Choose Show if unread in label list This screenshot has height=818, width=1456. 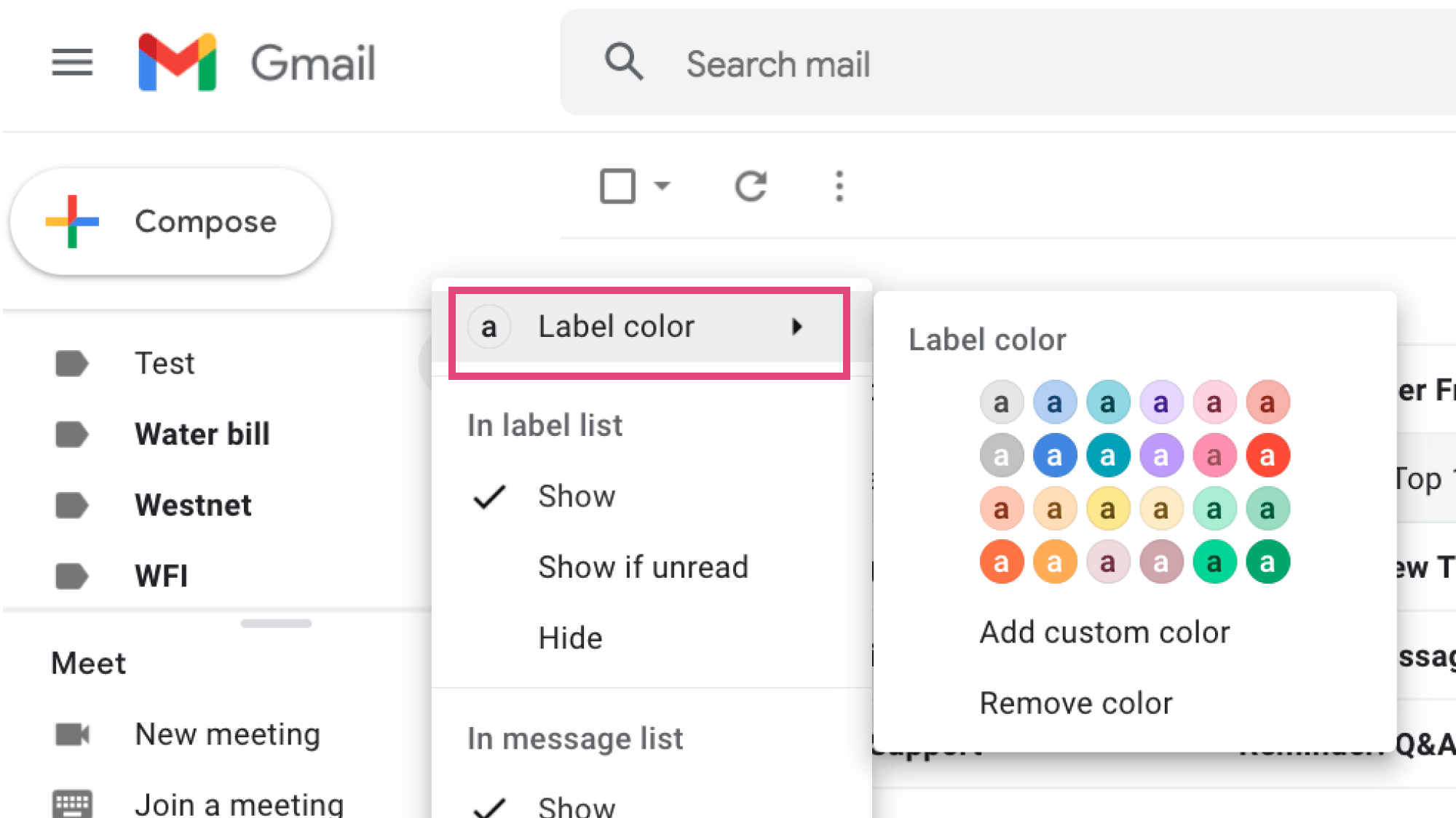(643, 567)
